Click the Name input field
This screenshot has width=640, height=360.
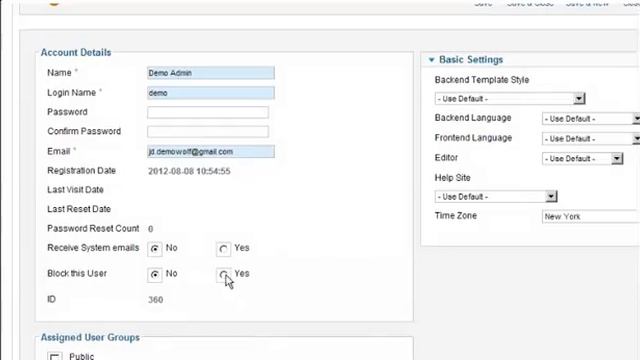pos(211,73)
